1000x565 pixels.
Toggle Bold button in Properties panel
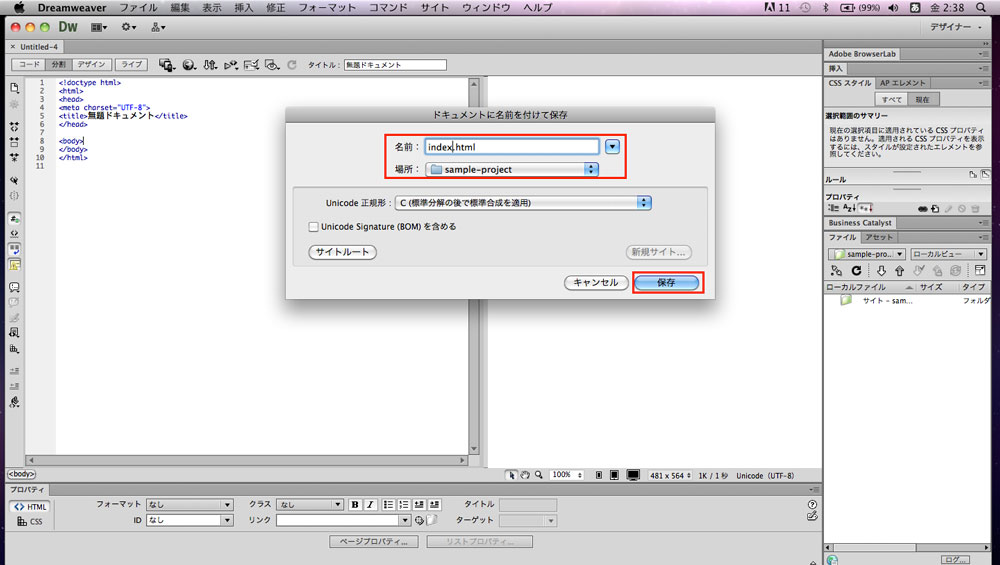[355, 504]
